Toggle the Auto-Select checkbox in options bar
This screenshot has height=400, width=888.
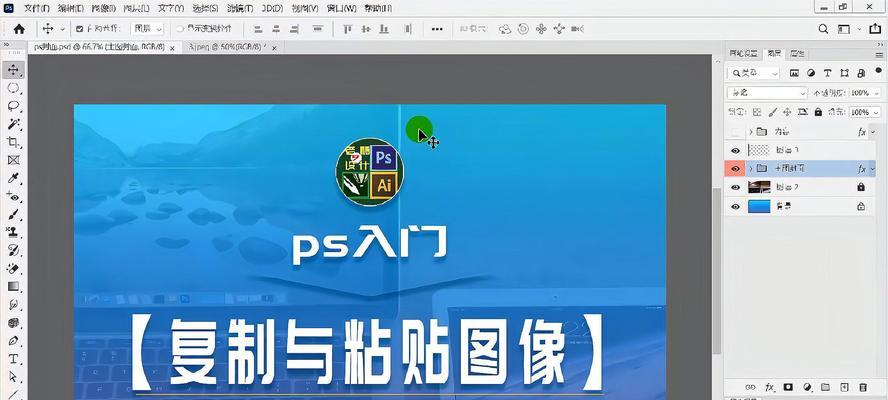(79, 29)
